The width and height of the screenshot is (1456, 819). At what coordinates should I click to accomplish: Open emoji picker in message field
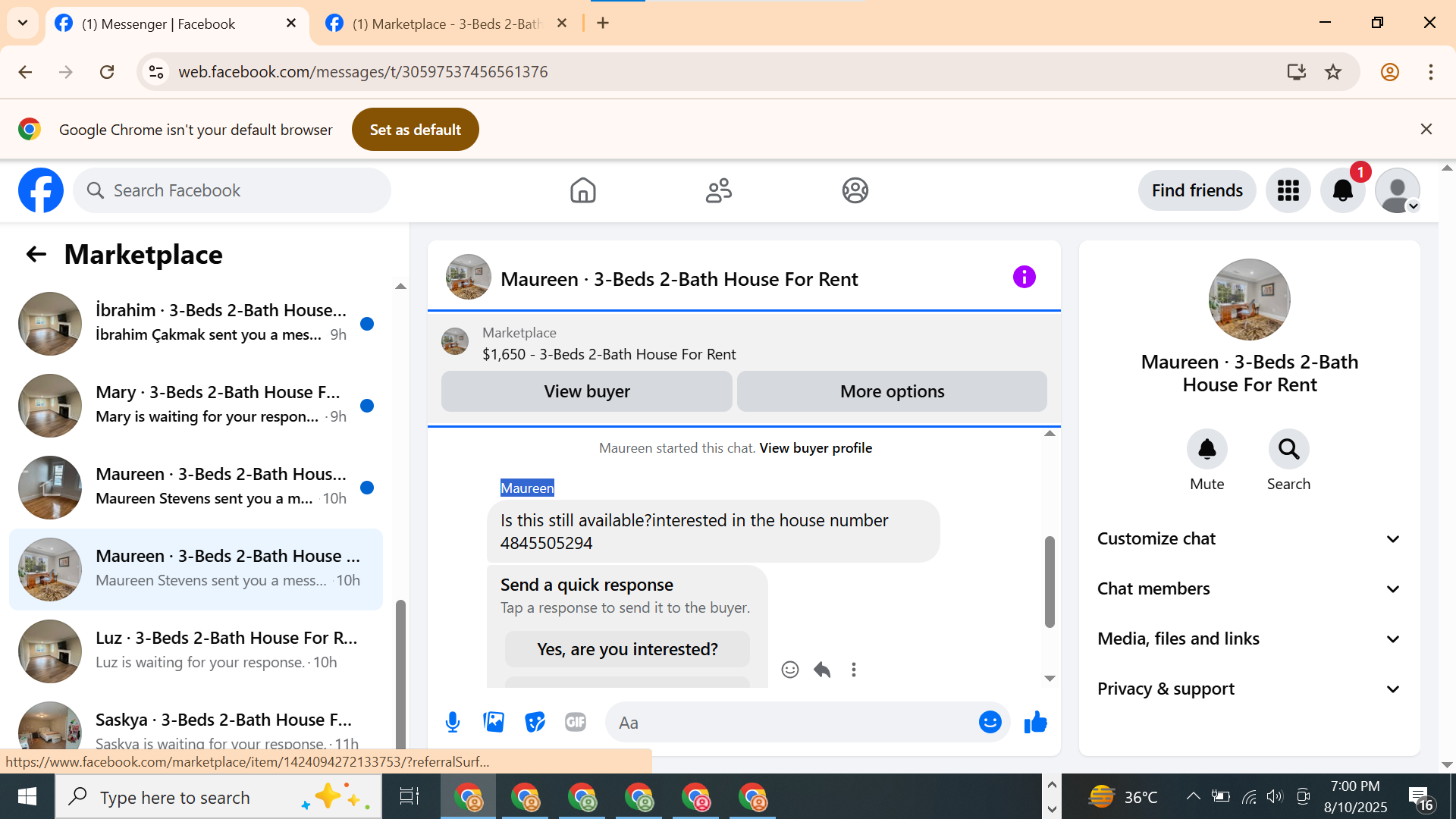[x=990, y=722]
